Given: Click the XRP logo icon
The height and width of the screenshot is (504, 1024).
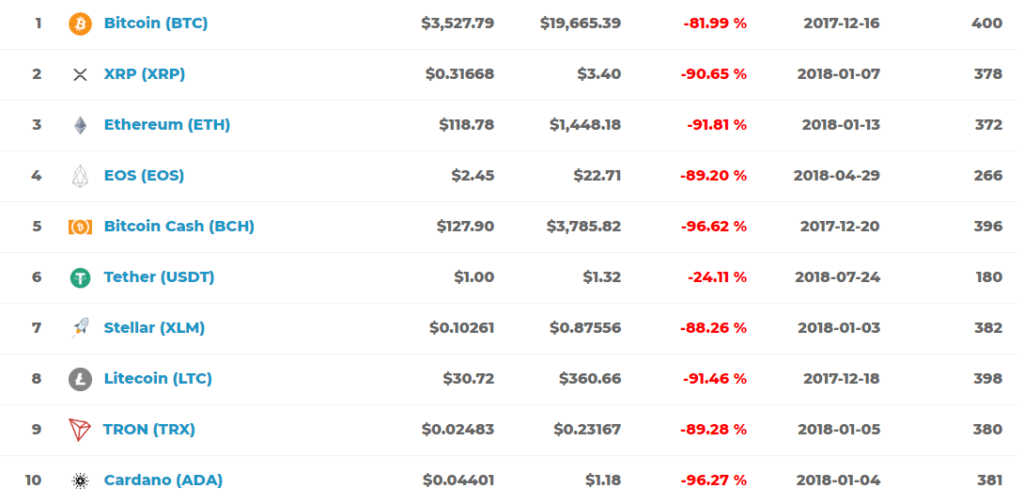Looking at the screenshot, I should (80, 74).
